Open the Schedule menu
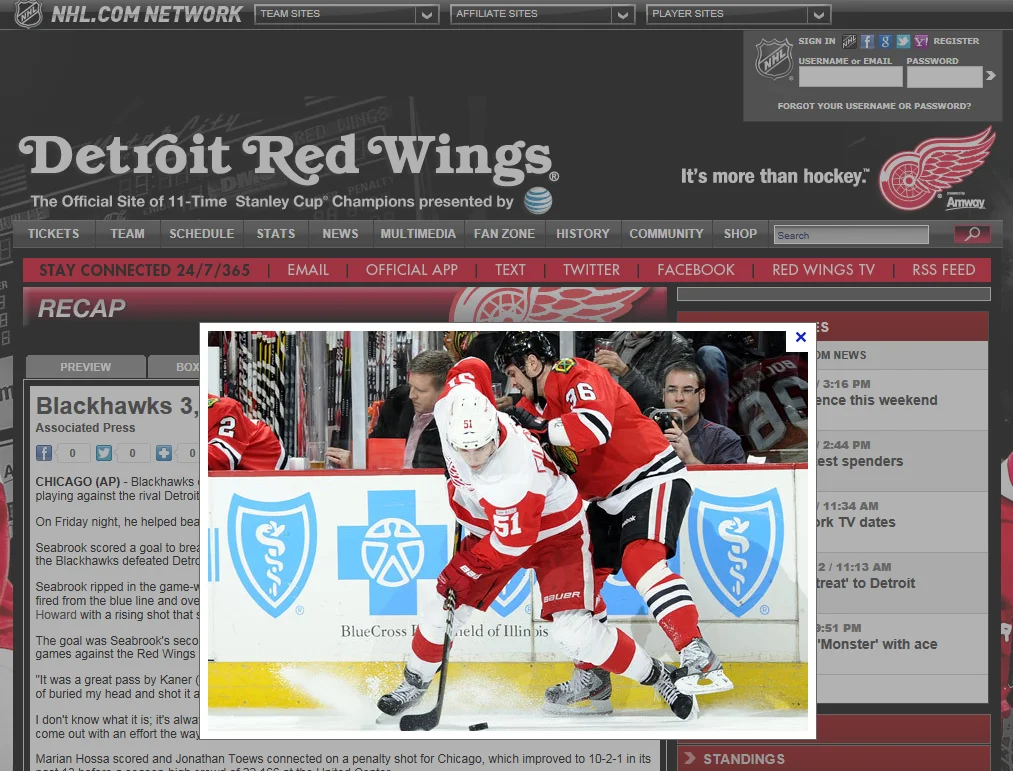Viewport: 1013px width, 771px height. 202,233
